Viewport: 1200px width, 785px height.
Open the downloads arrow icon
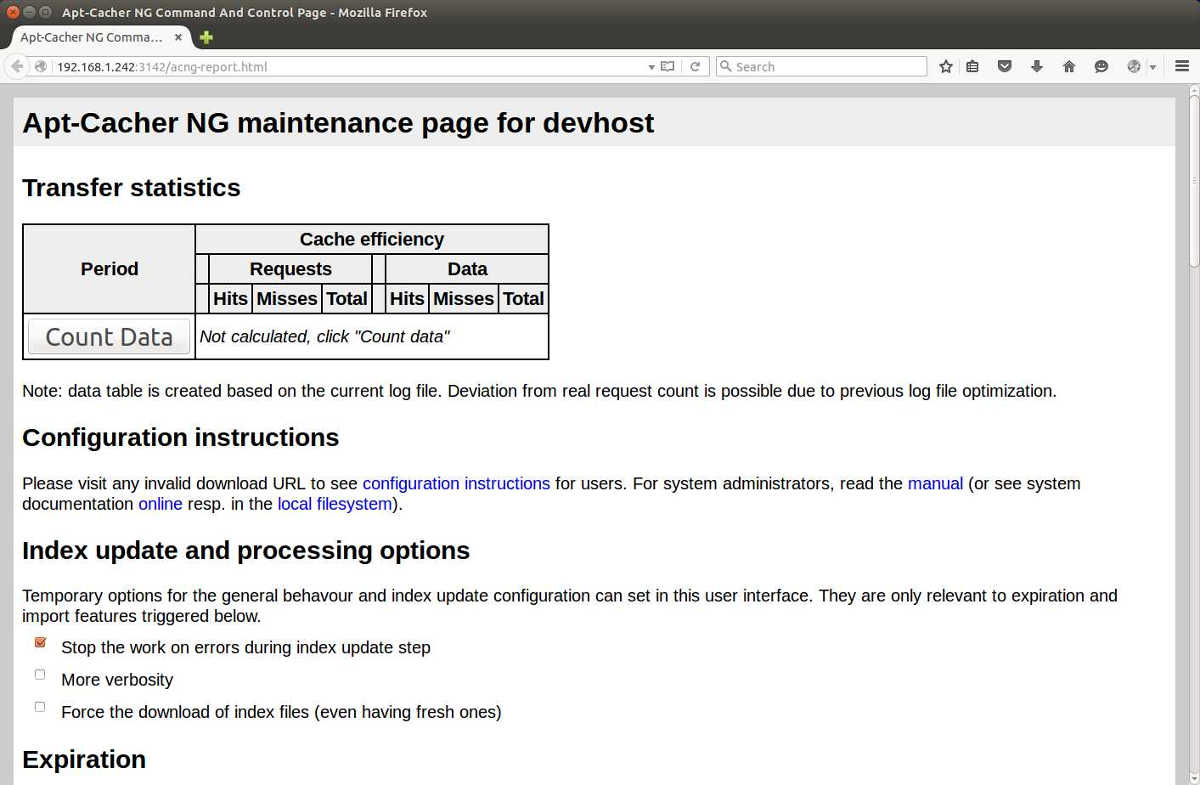tap(1036, 66)
